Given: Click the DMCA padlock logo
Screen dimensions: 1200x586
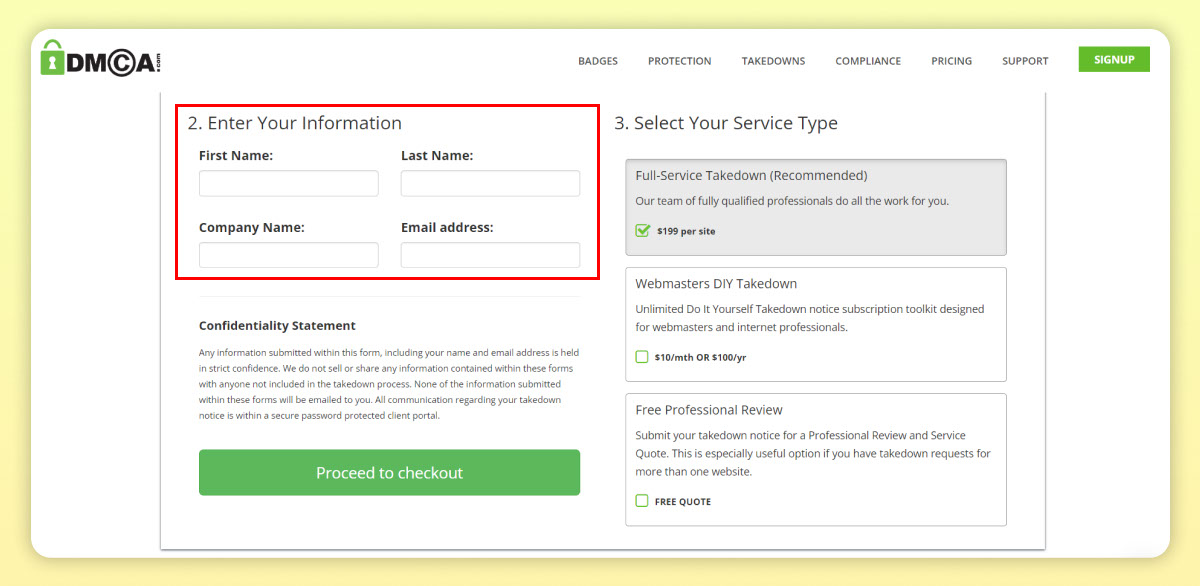Looking at the screenshot, I should [100, 60].
